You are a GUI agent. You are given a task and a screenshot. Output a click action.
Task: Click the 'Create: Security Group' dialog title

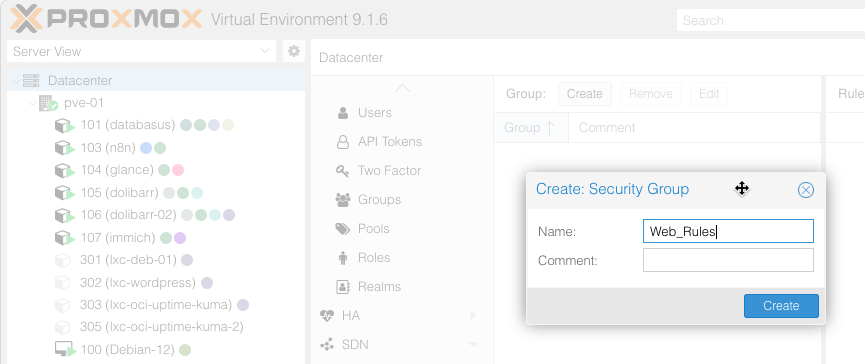pyautogui.click(x=612, y=189)
